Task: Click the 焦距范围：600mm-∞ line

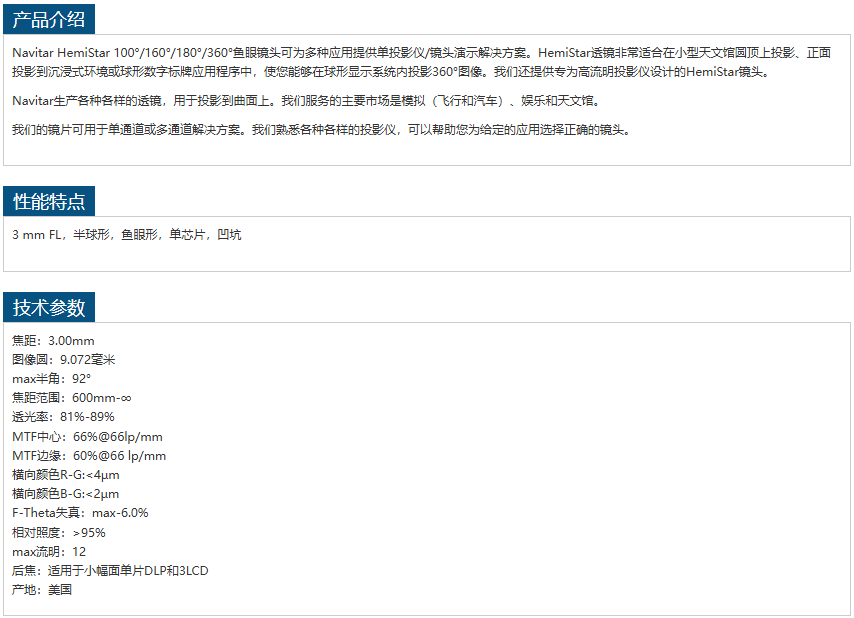Action: point(72,398)
